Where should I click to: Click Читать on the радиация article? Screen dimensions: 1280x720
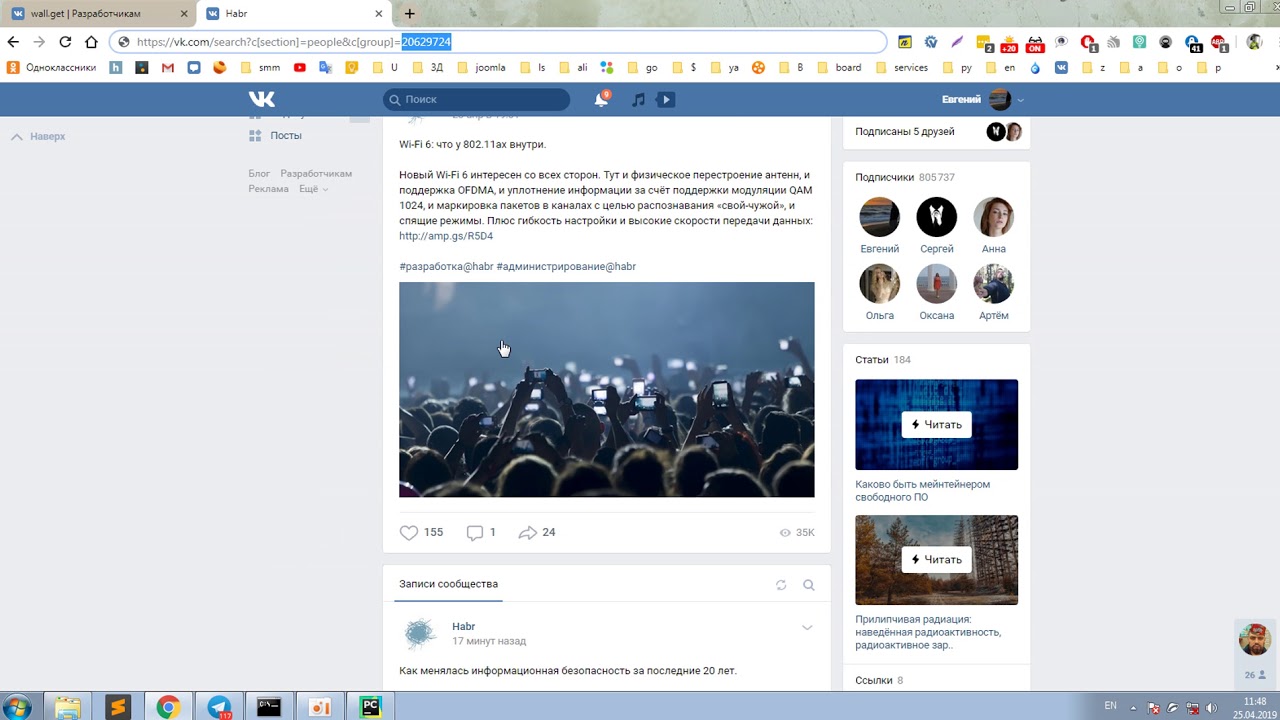pyautogui.click(x=936, y=560)
